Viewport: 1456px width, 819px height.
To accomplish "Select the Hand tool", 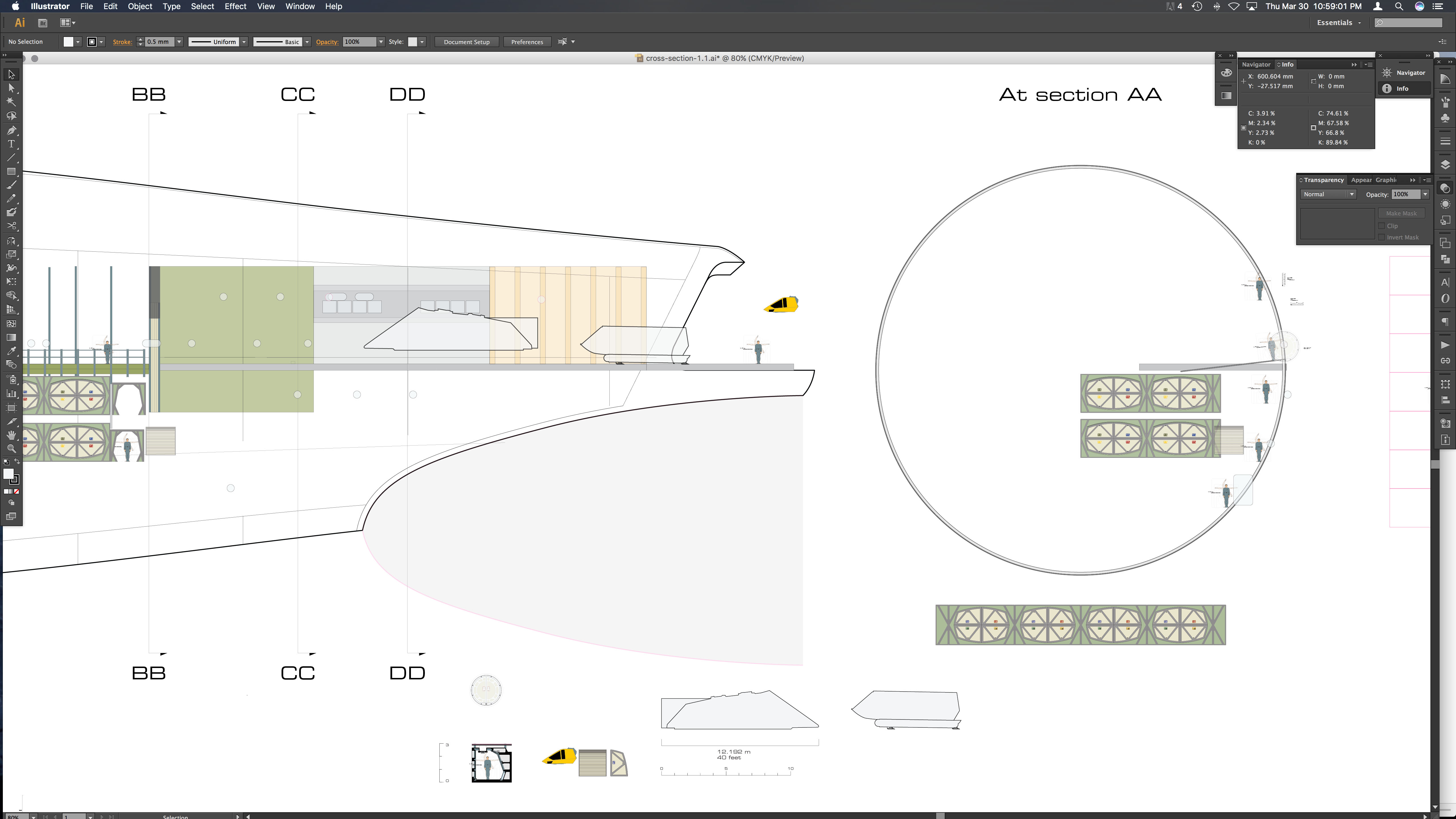I will 11,435.
